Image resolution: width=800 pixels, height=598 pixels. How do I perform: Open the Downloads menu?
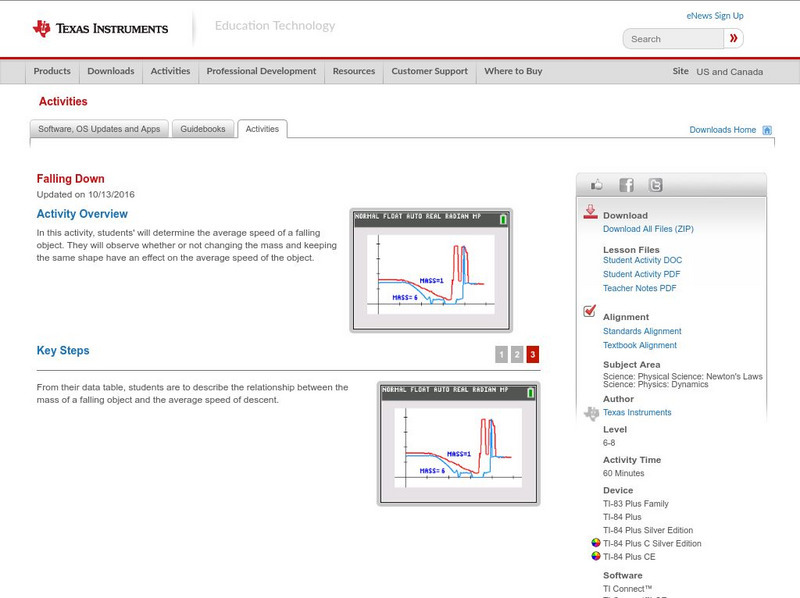(110, 71)
